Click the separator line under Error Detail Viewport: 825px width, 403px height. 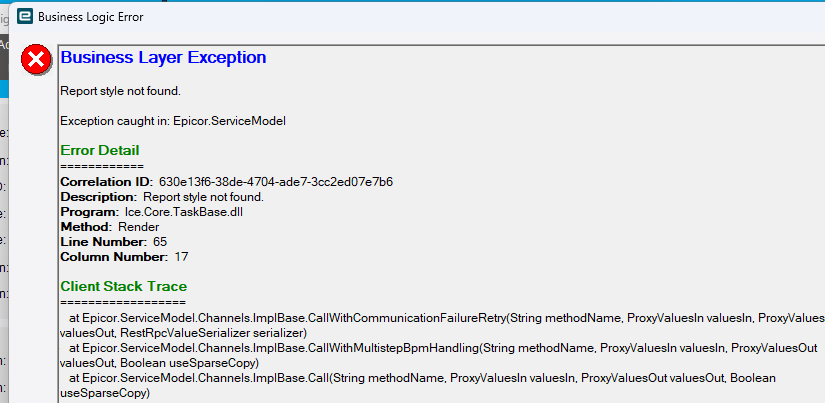[x=102, y=166]
